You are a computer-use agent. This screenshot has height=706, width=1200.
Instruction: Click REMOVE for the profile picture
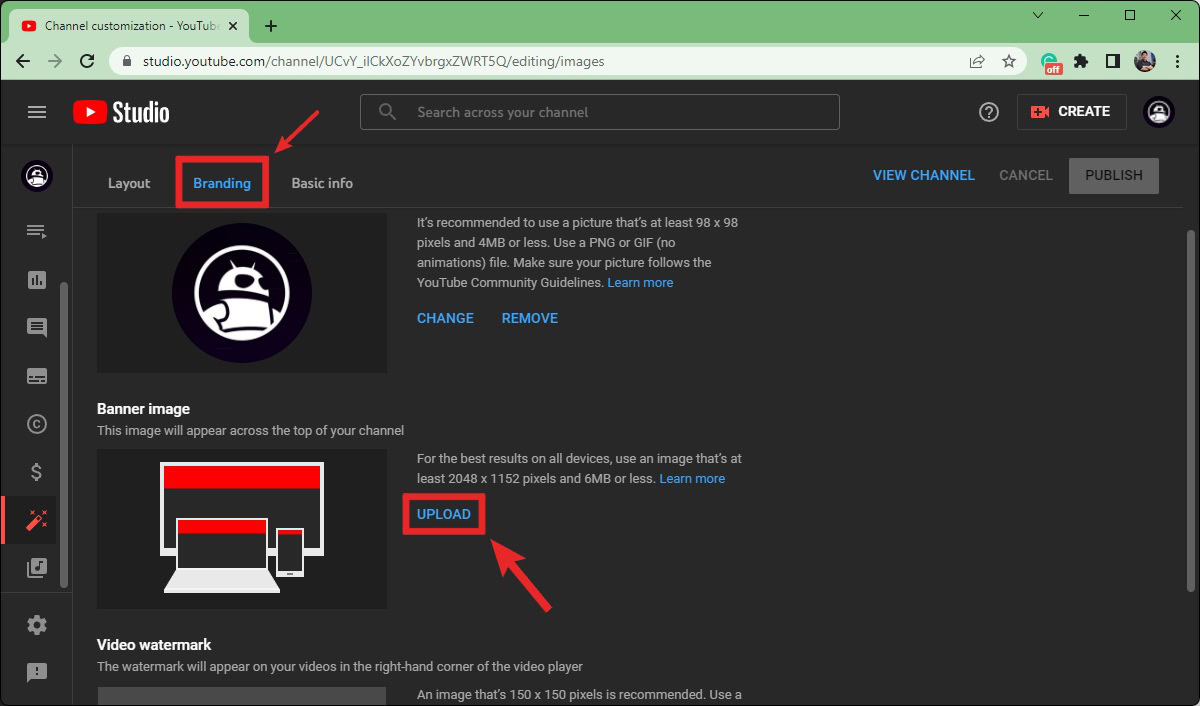[x=530, y=318]
